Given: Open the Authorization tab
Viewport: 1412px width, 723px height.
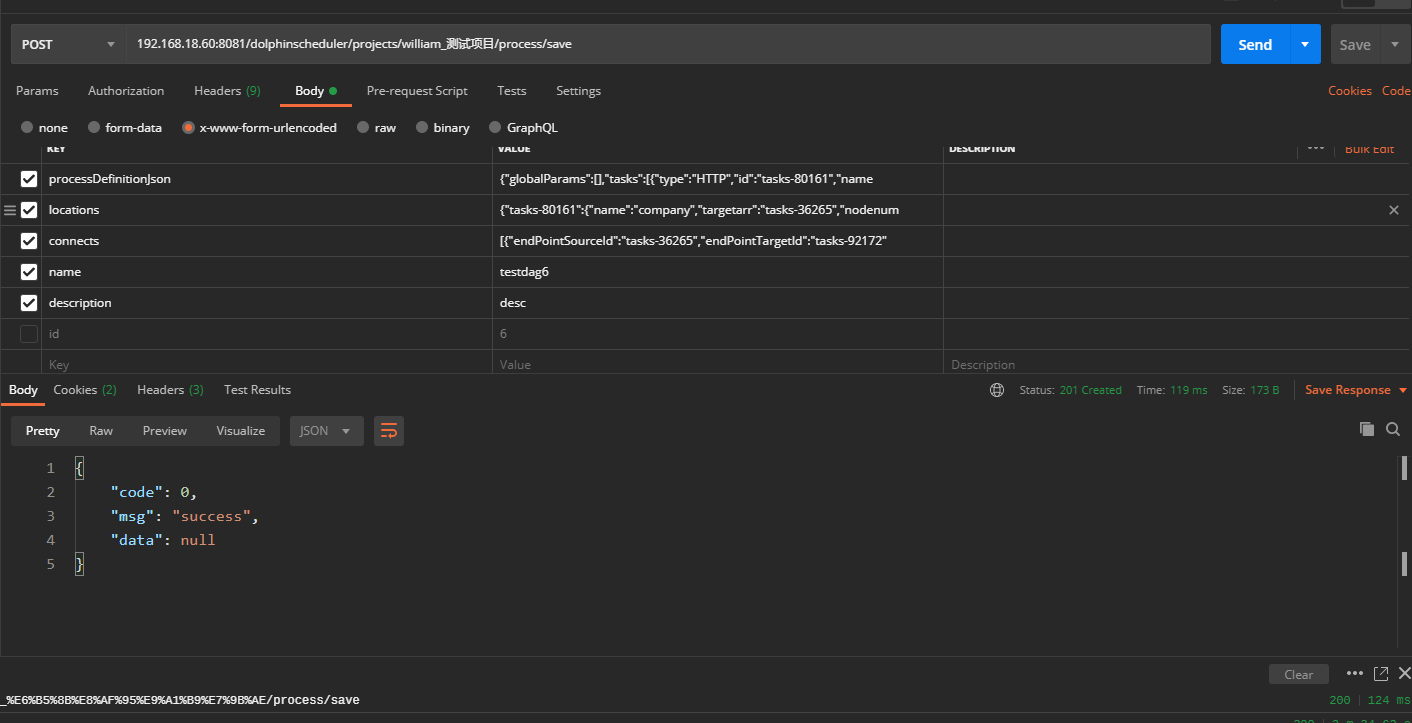Looking at the screenshot, I should click(x=126, y=91).
